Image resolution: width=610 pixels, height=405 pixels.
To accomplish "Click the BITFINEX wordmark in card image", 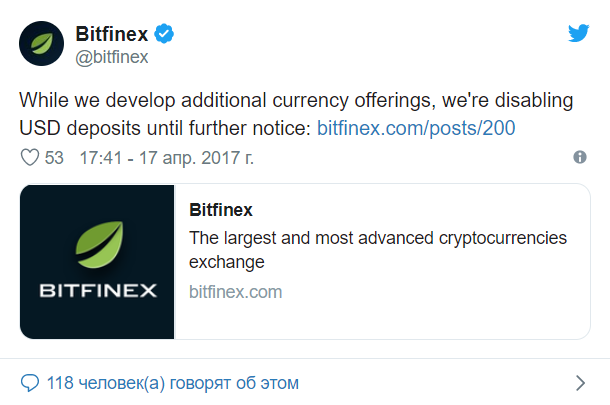I will pos(98,292).
